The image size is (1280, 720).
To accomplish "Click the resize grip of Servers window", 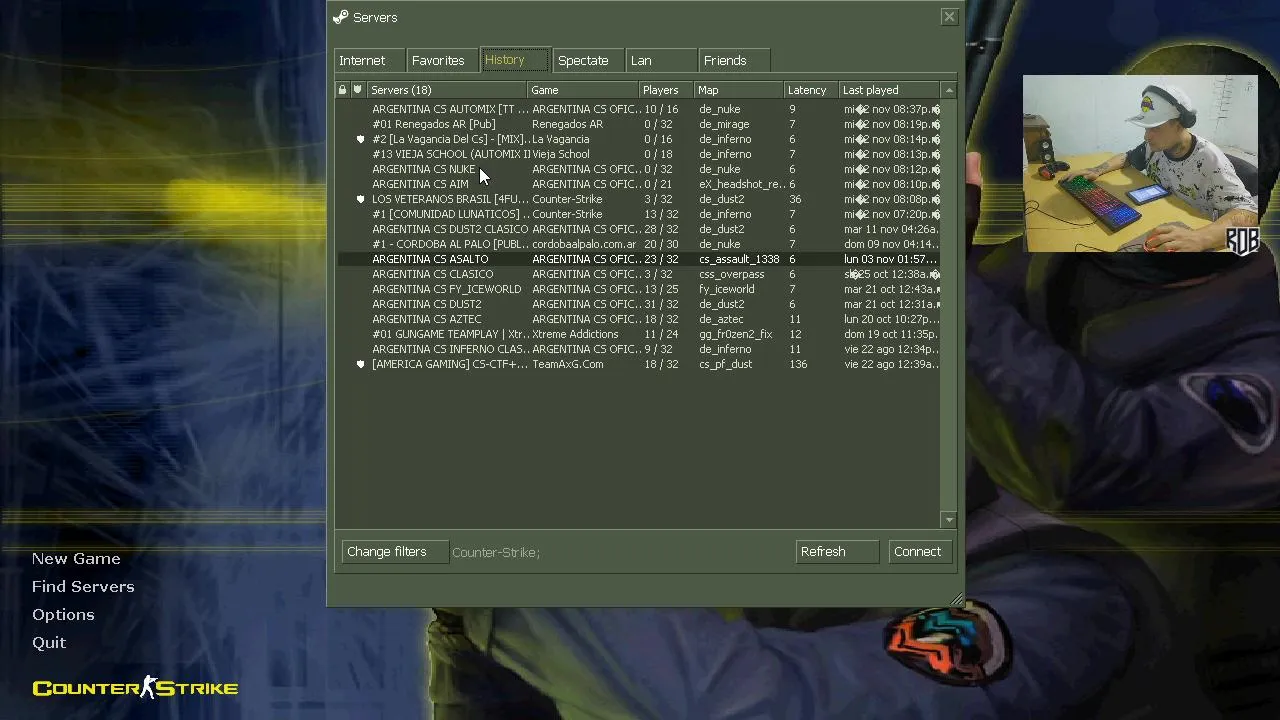I will coord(957,600).
